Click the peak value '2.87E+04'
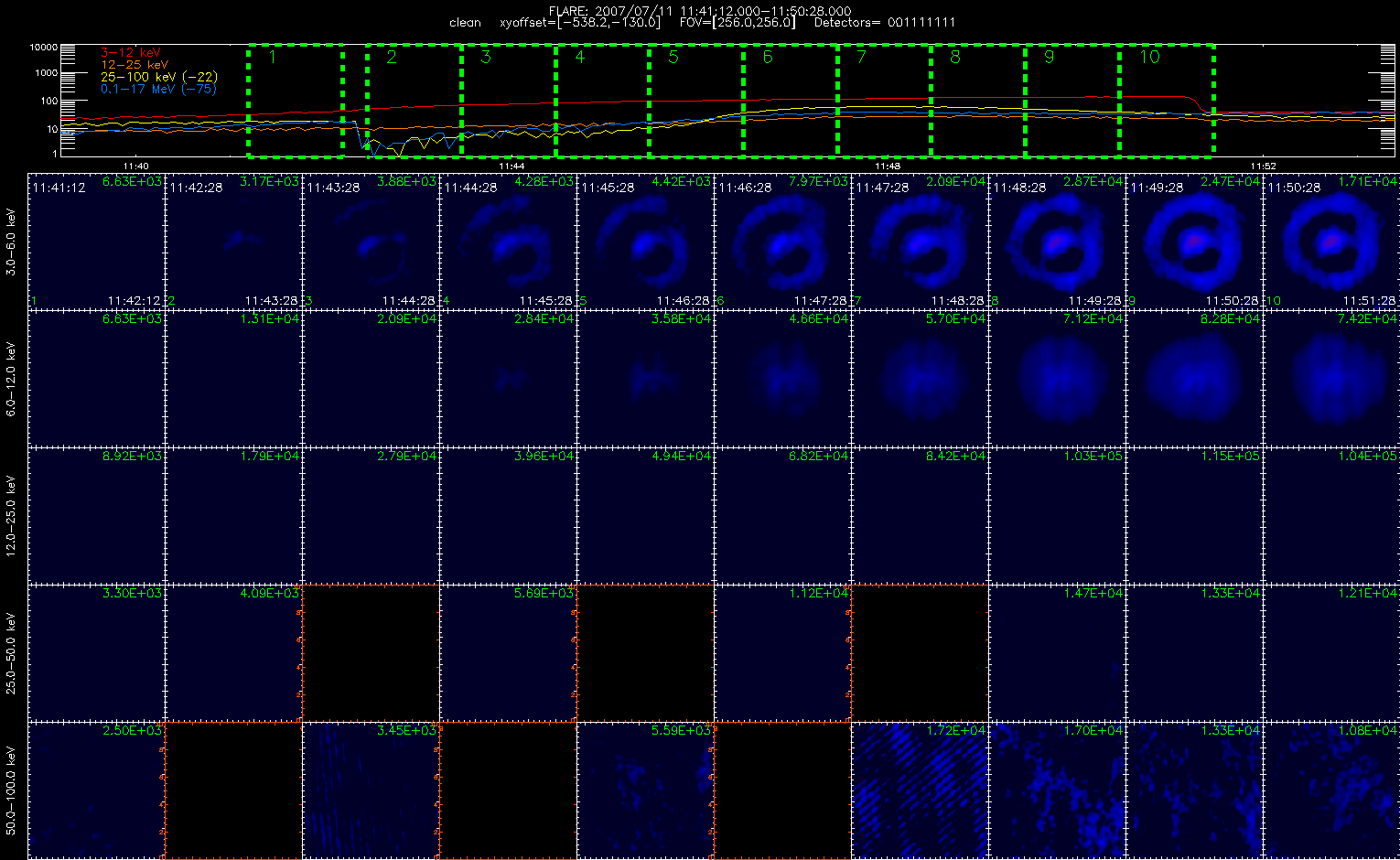Viewport: 1400px width, 860px height. tap(1094, 181)
